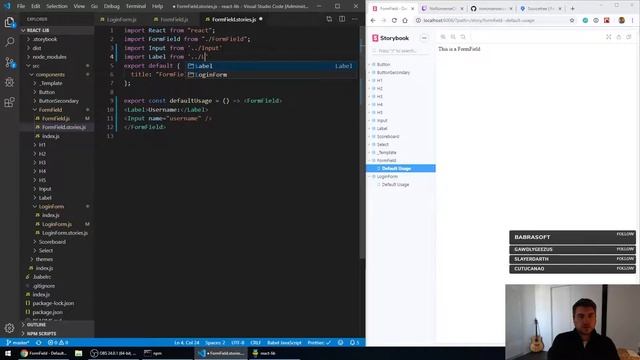Select the FormField Default Usage story
The width and height of the screenshot is (640, 360).
coord(396,169)
